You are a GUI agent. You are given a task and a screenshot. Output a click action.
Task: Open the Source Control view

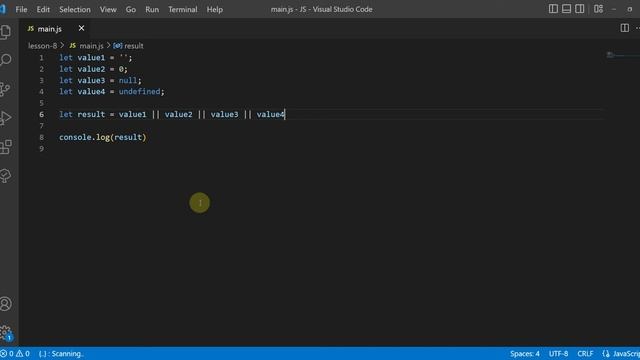(6, 89)
